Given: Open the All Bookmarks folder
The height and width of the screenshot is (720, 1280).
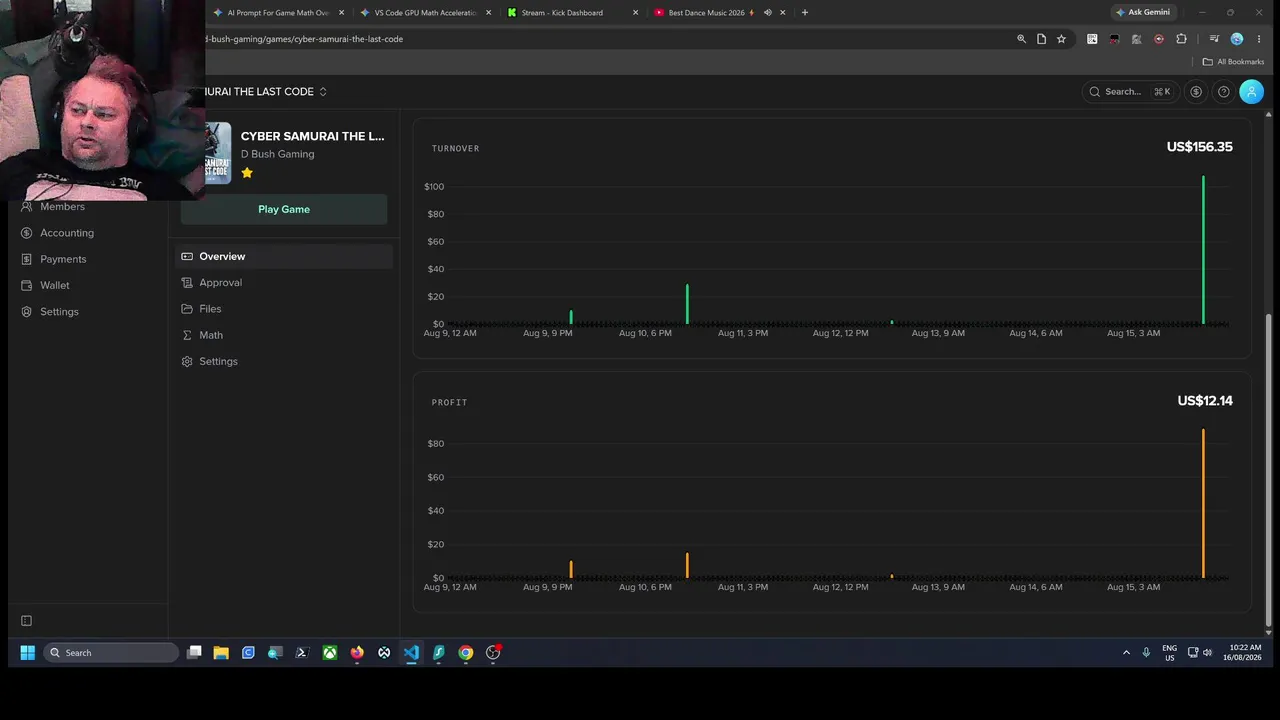Looking at the screenshot, I should point(1233,62).
